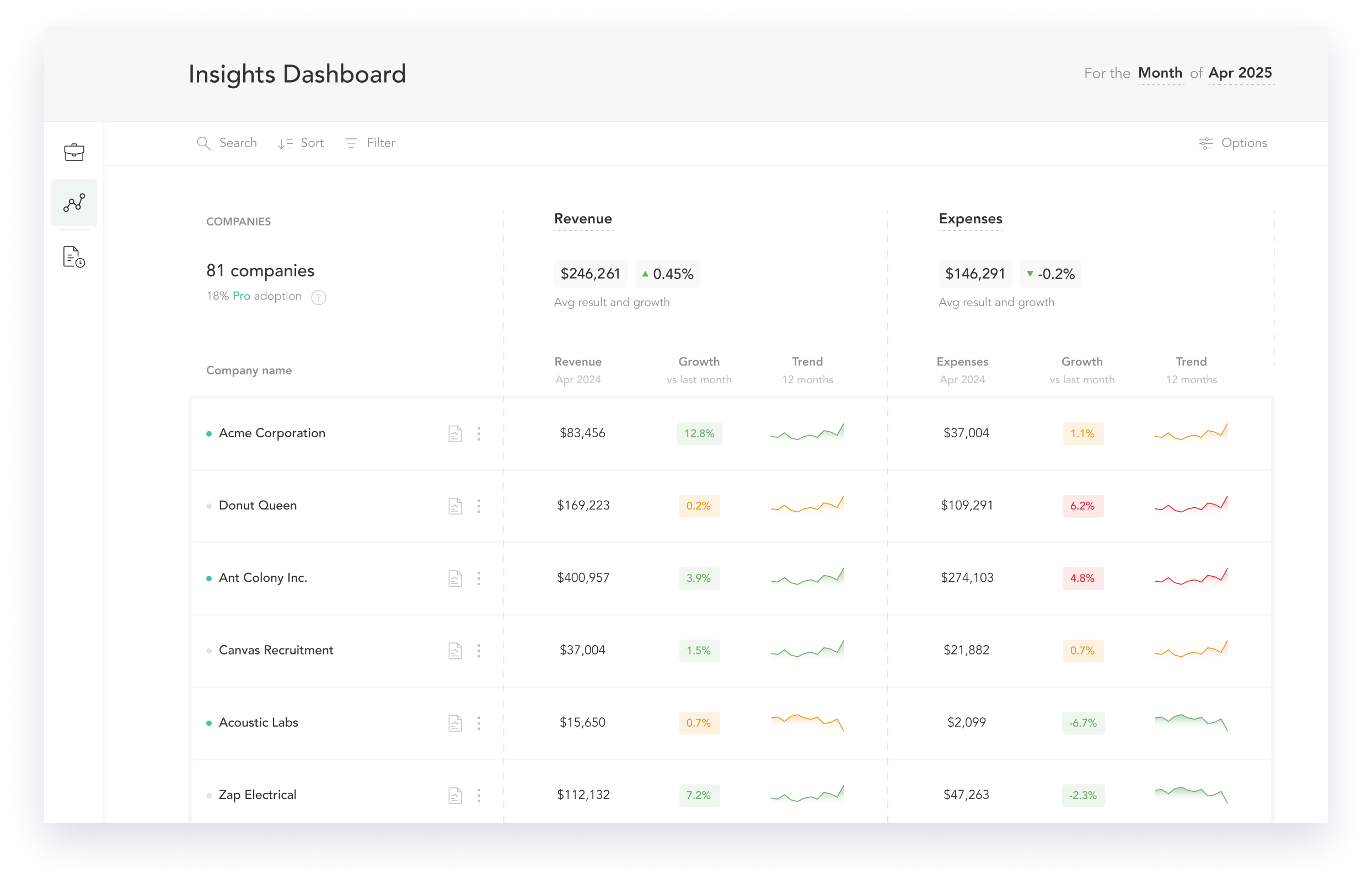This screenshot has height=885, width=1372.
Task: Open the Expenses metric dropdown heading
Action: click(970, 219)
